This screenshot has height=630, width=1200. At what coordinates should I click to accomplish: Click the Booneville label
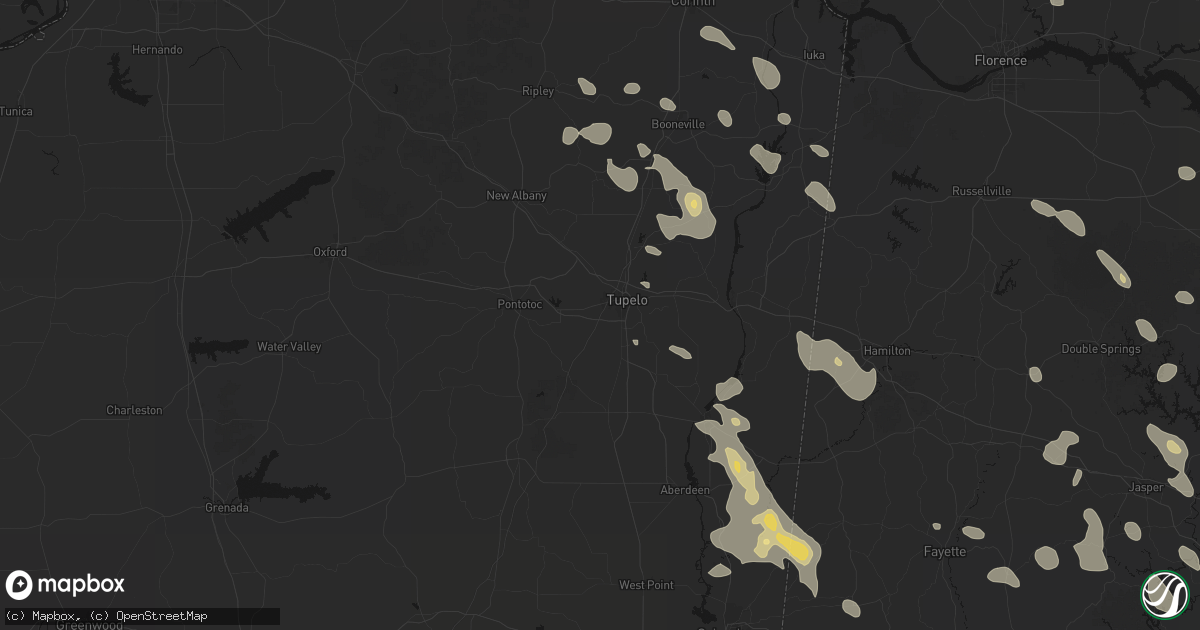point(678,124)
